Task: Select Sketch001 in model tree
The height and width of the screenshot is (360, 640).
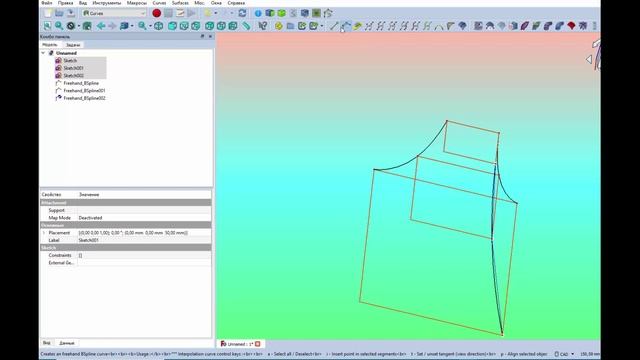Action: click(73, 68)
